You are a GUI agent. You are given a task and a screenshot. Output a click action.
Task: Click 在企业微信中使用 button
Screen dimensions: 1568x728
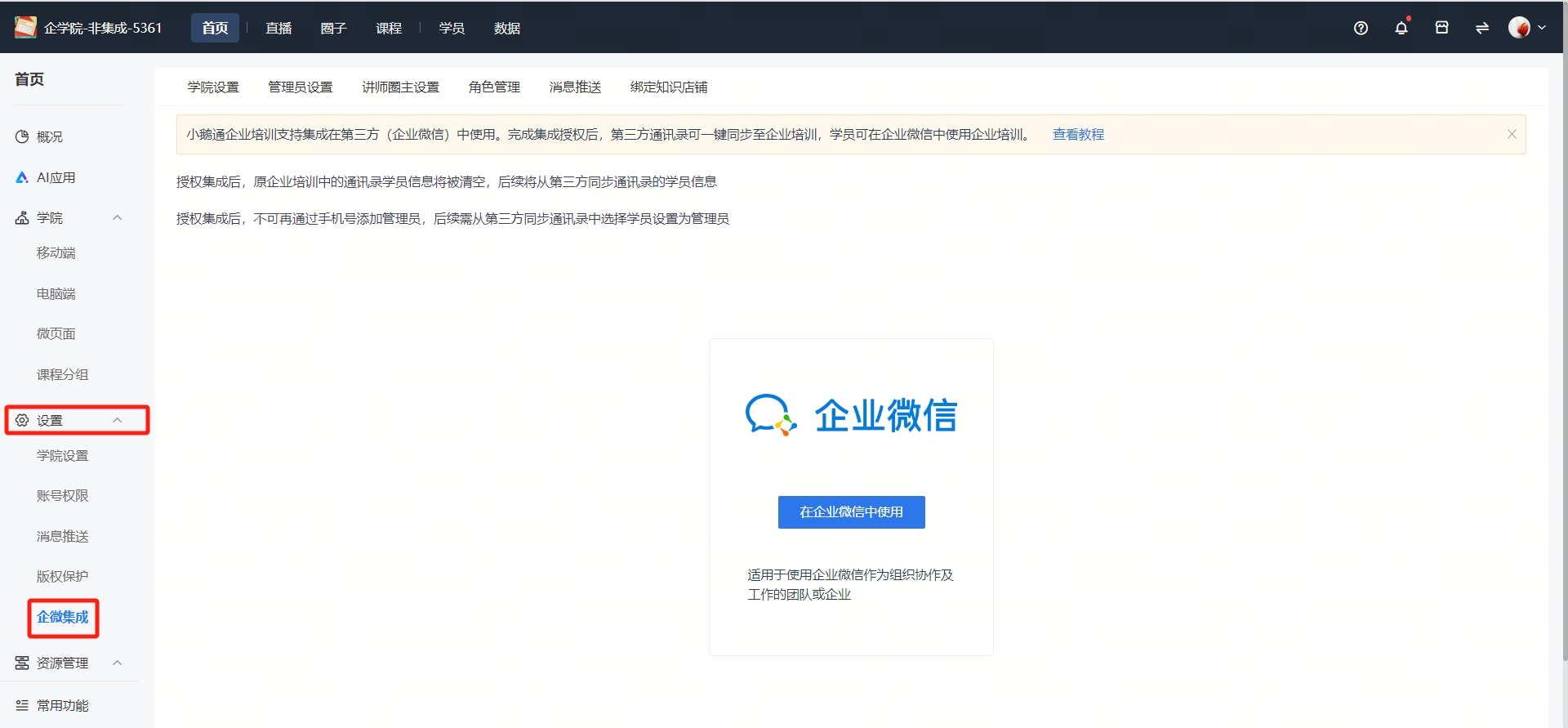tap(851, 512)
